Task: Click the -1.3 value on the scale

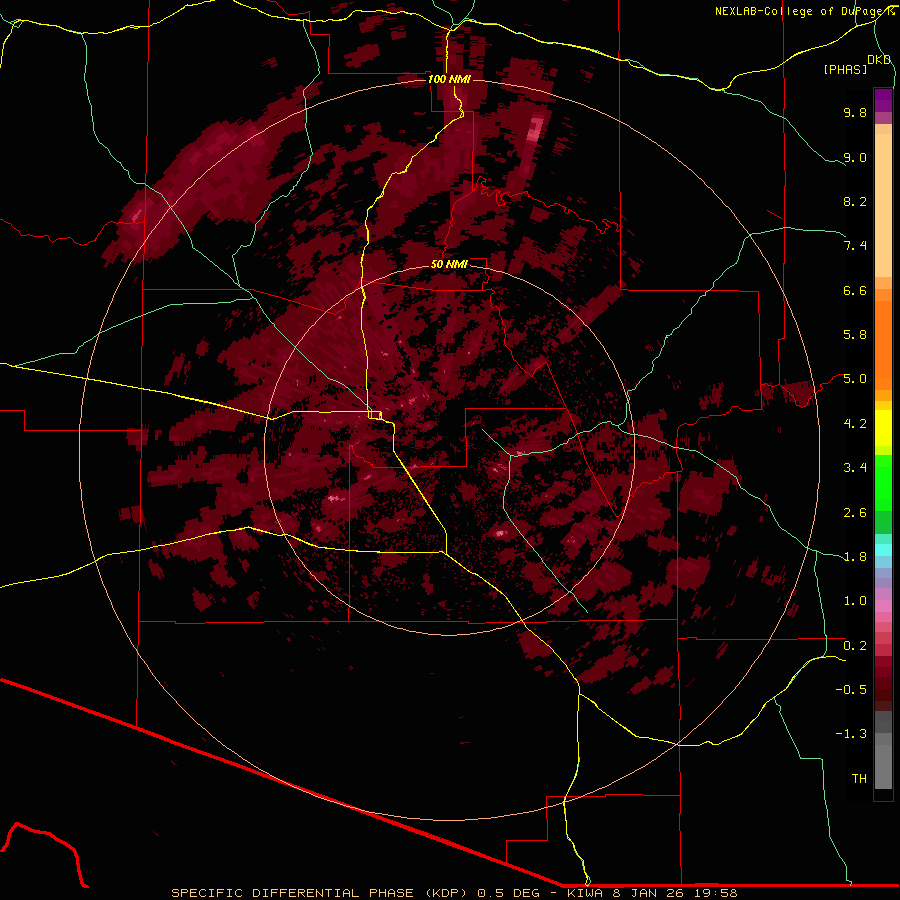Action: (x=851, y=734)
